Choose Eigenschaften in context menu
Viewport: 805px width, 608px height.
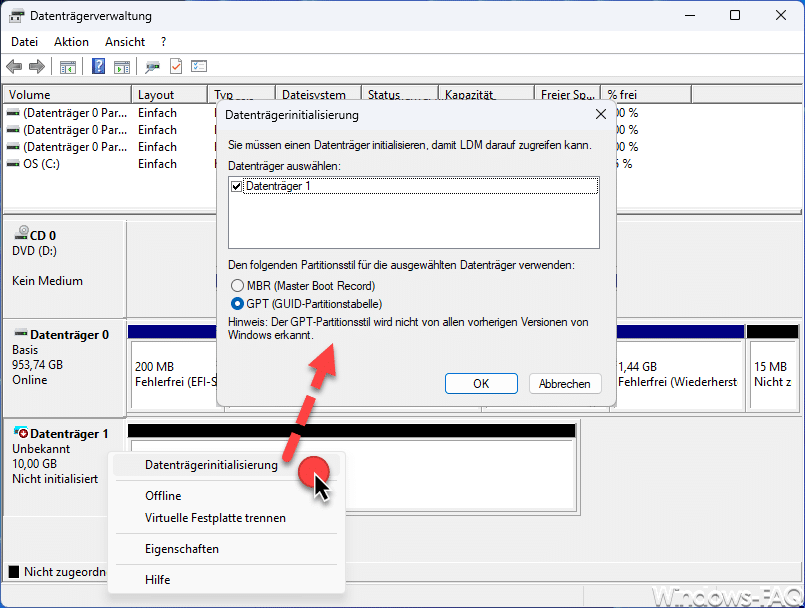(x=226, y=548)
